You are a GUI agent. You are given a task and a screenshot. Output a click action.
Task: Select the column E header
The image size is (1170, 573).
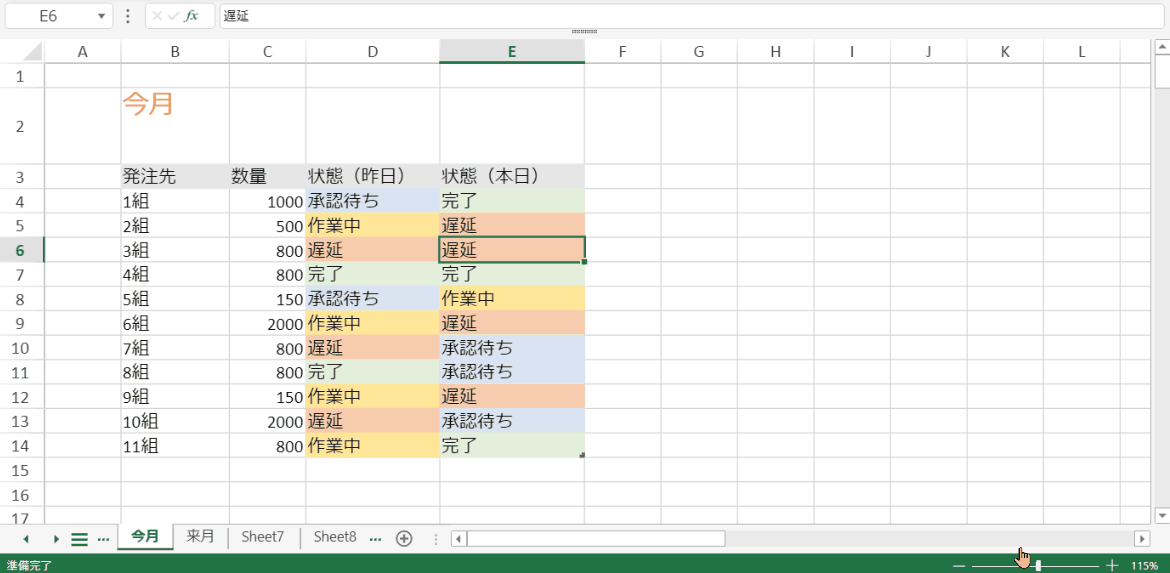(511, 52)
